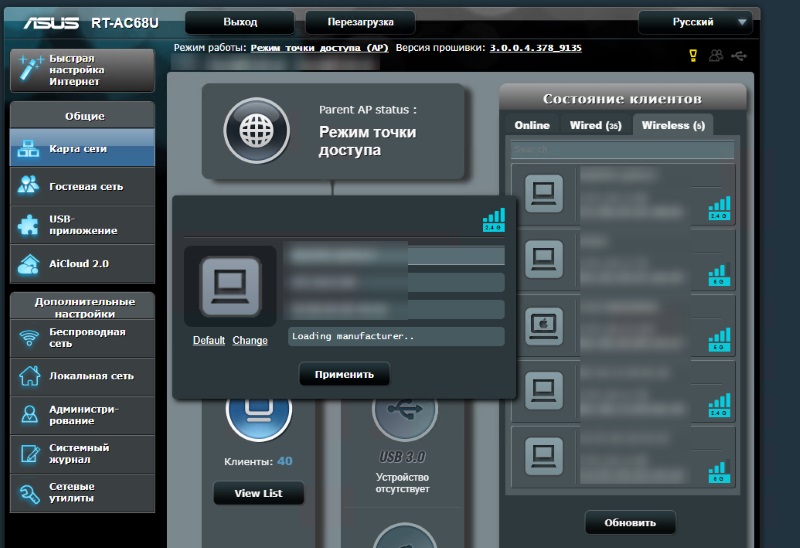Click the RT-AC68U model name
This screenshot has width=800, height=548.
pos(125,23)
